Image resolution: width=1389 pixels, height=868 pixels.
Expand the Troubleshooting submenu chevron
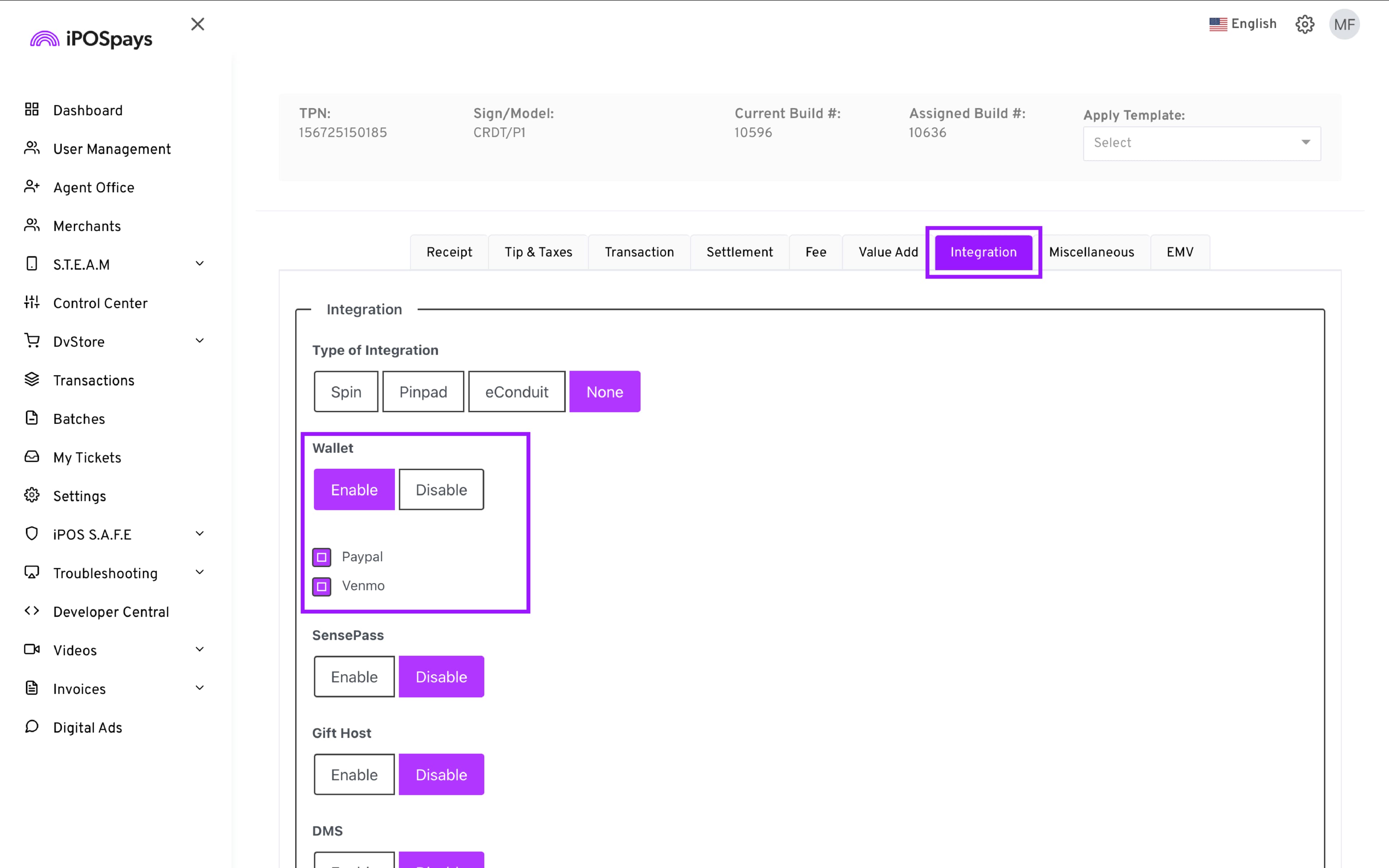(200, 573)
